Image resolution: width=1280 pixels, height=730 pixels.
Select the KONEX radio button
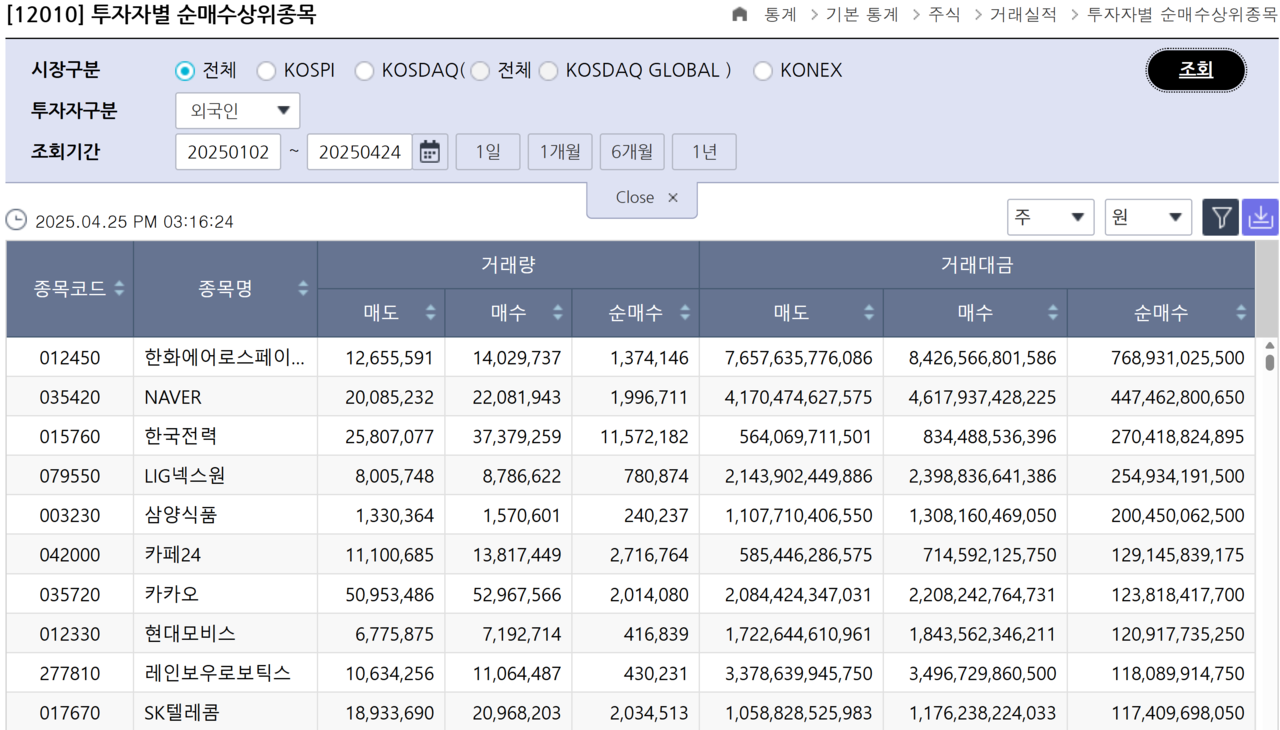(763, 71)
